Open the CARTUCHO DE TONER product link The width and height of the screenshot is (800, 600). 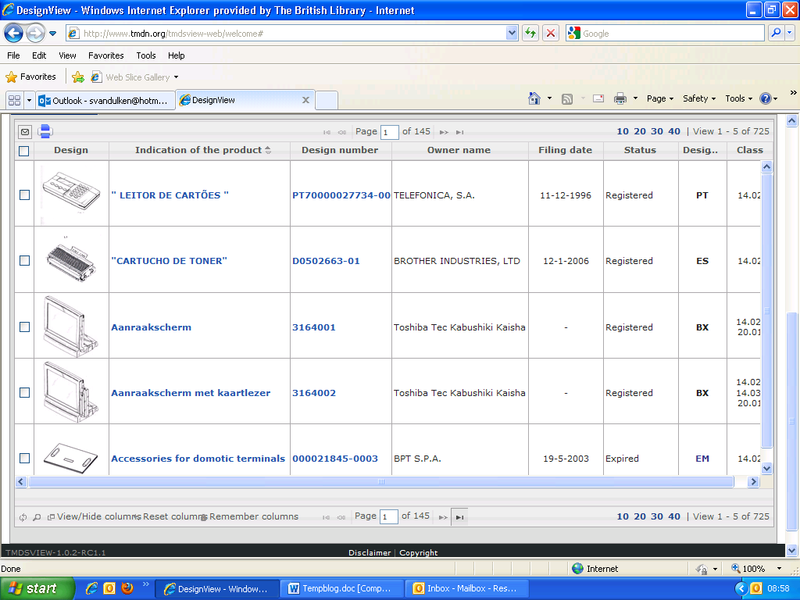[169, 261]
